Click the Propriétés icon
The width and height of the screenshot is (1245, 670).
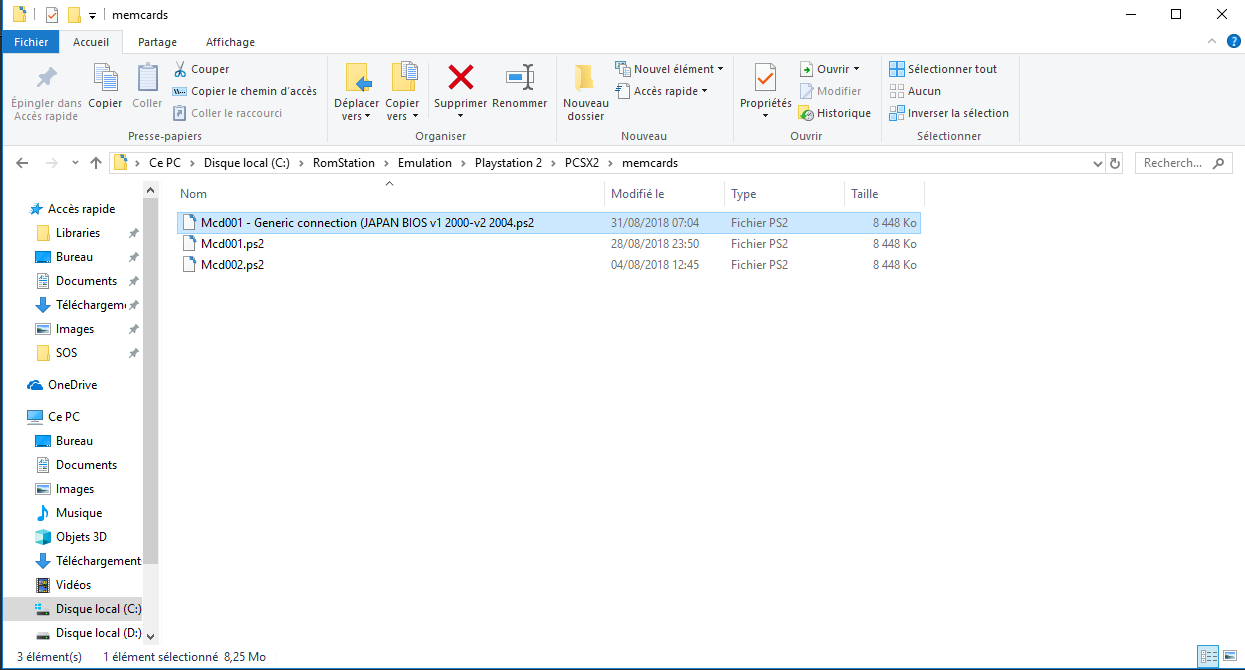click(765, 77)
